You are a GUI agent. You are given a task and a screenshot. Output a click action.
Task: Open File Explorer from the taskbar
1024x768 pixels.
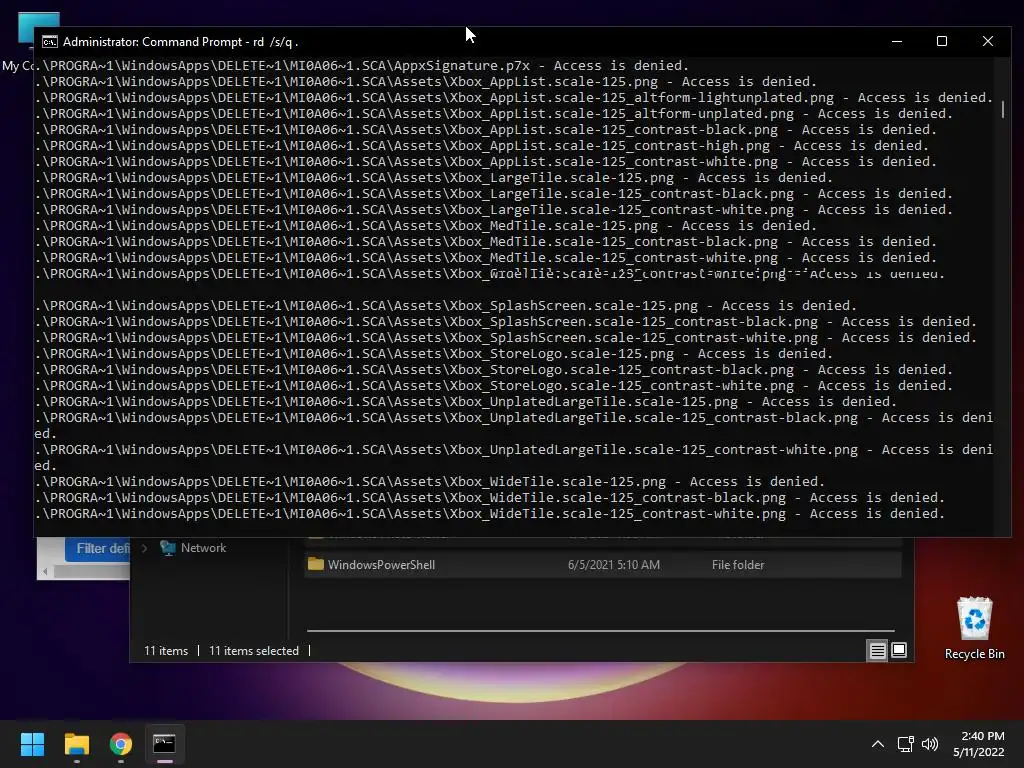tap(76, 744)
